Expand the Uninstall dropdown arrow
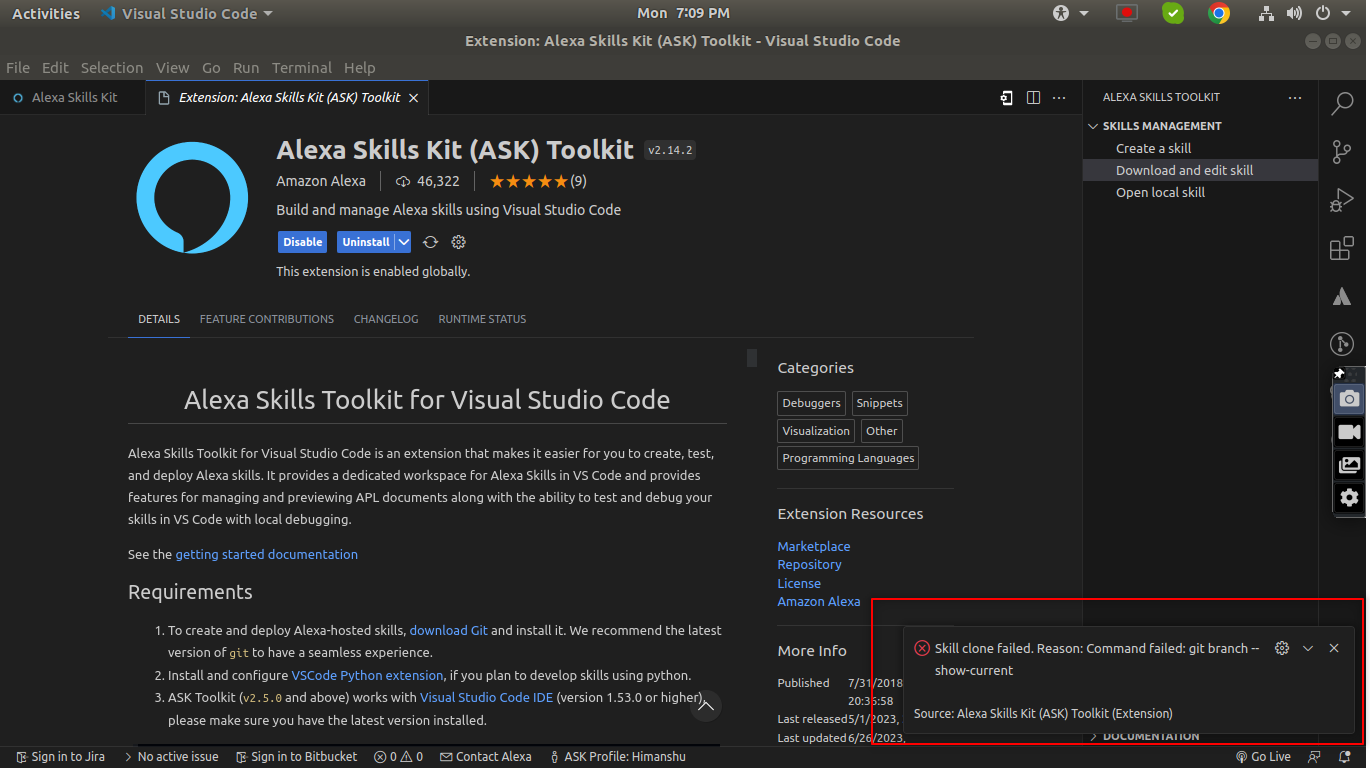Screen dimensions: 1370x768 pyautogui.click(x=404, y=242)
